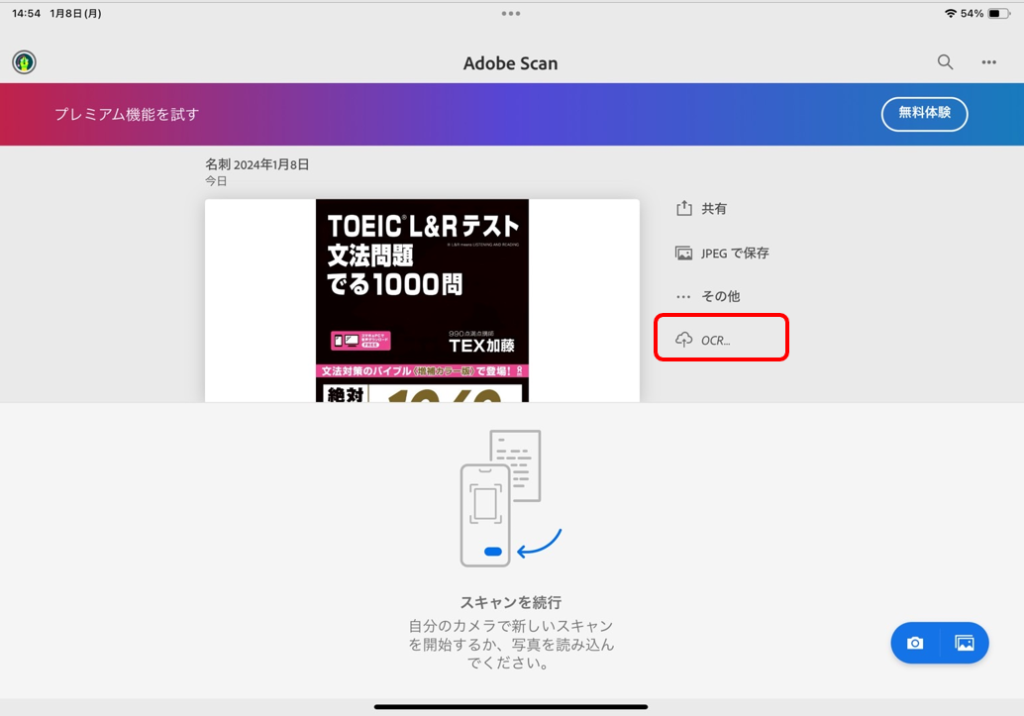Tap the iPad home indicator bar
Viewport: 1024px width, 716px height.
tap(511, 706)
